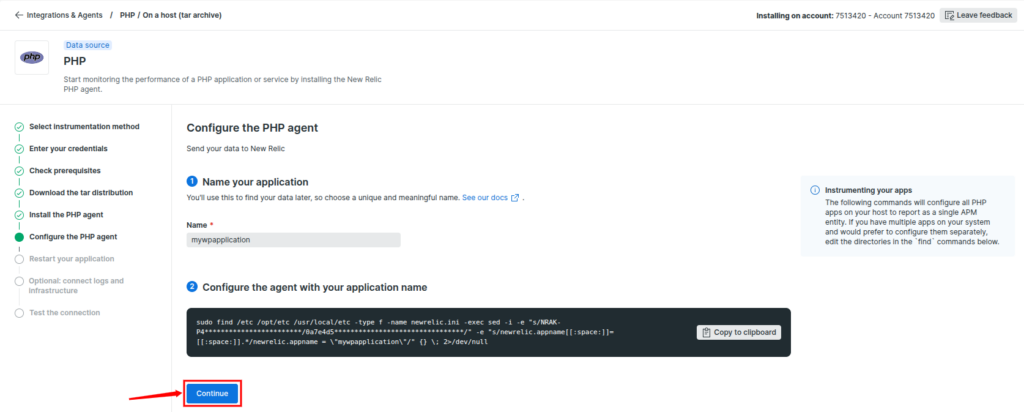The height and width of the screenshot is (412, 1024).
Task: Open the Restart your application step
Action: [72, 259]
